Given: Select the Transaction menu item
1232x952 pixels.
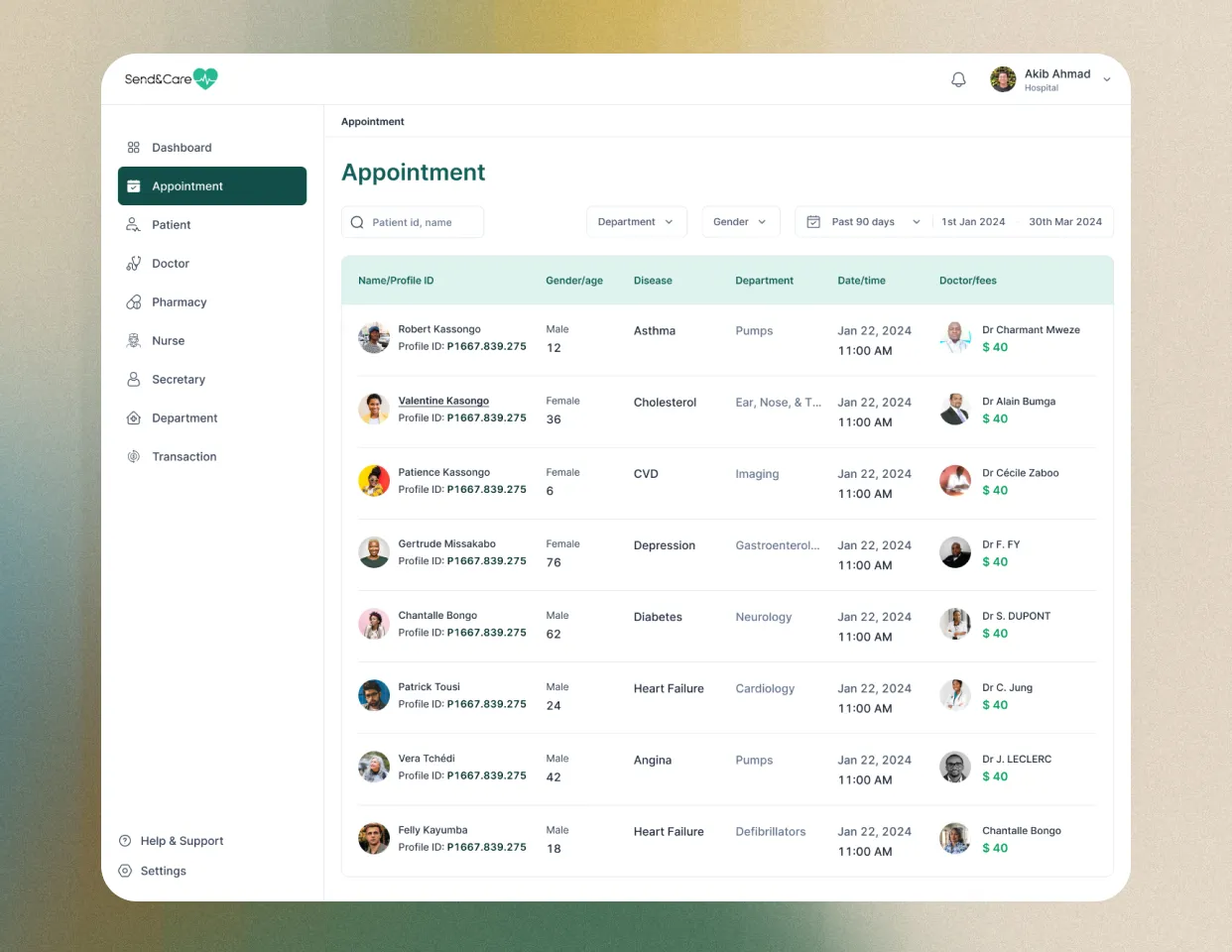Looking at the screenshot, I should (212, 457).
